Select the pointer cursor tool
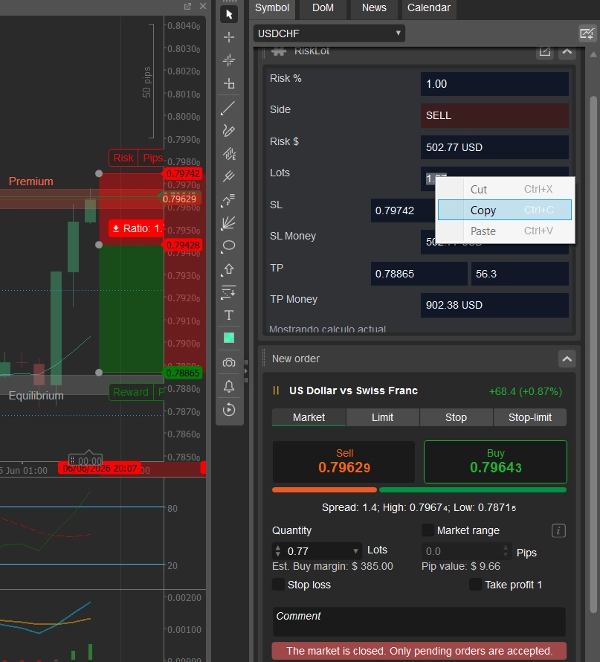Screen dimensions: 600x662 coord(229,15)
